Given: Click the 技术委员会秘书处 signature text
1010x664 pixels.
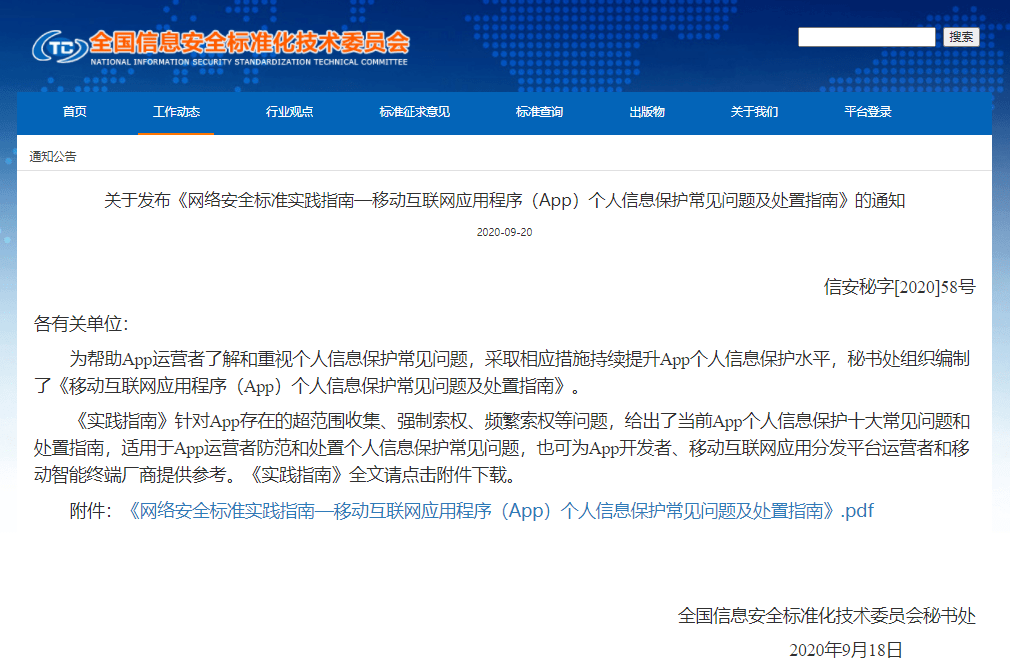Looking at the screenshot, I should tap(826, 615).
